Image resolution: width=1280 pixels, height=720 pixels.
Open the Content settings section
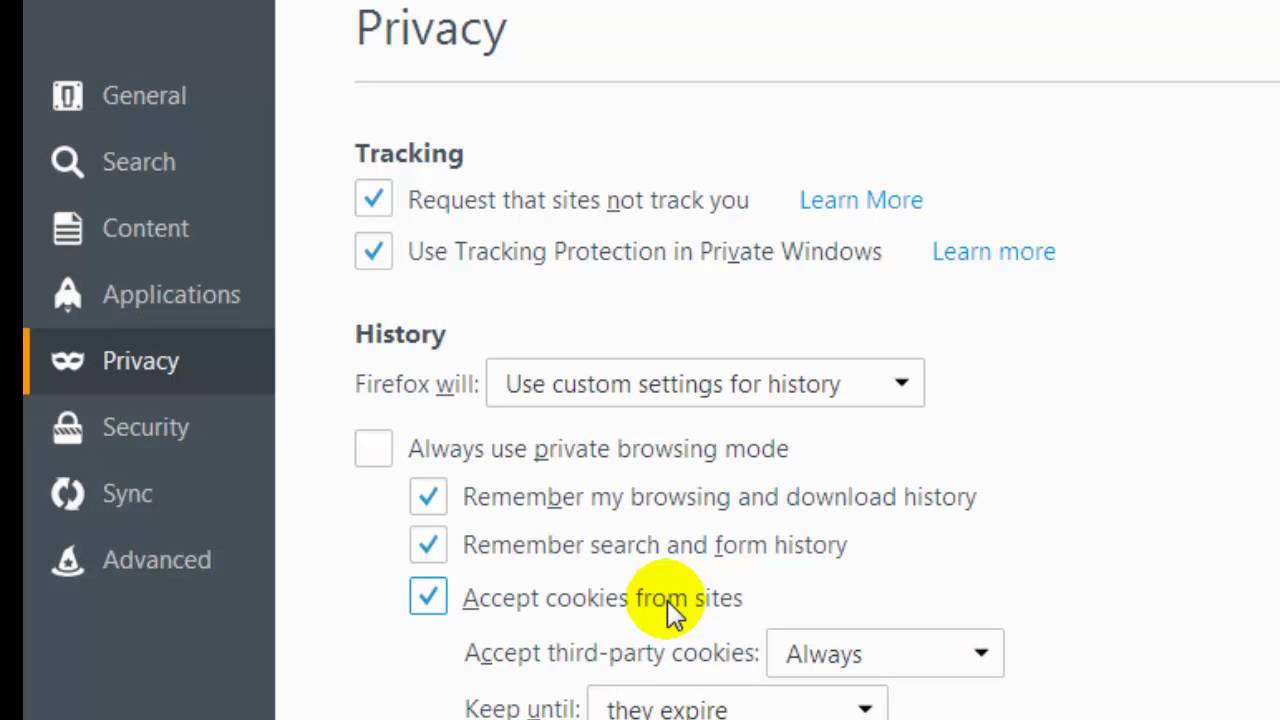coord(145,228)
